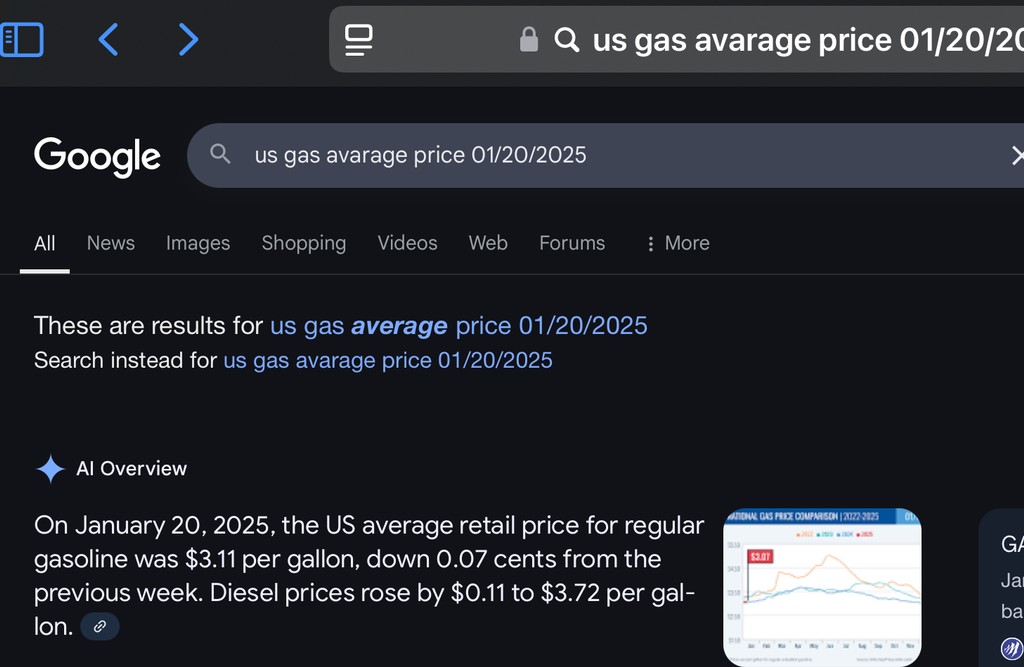Open the Forums results tab
The width and height of the screenshot is (1024, 667).
point(571,243)
